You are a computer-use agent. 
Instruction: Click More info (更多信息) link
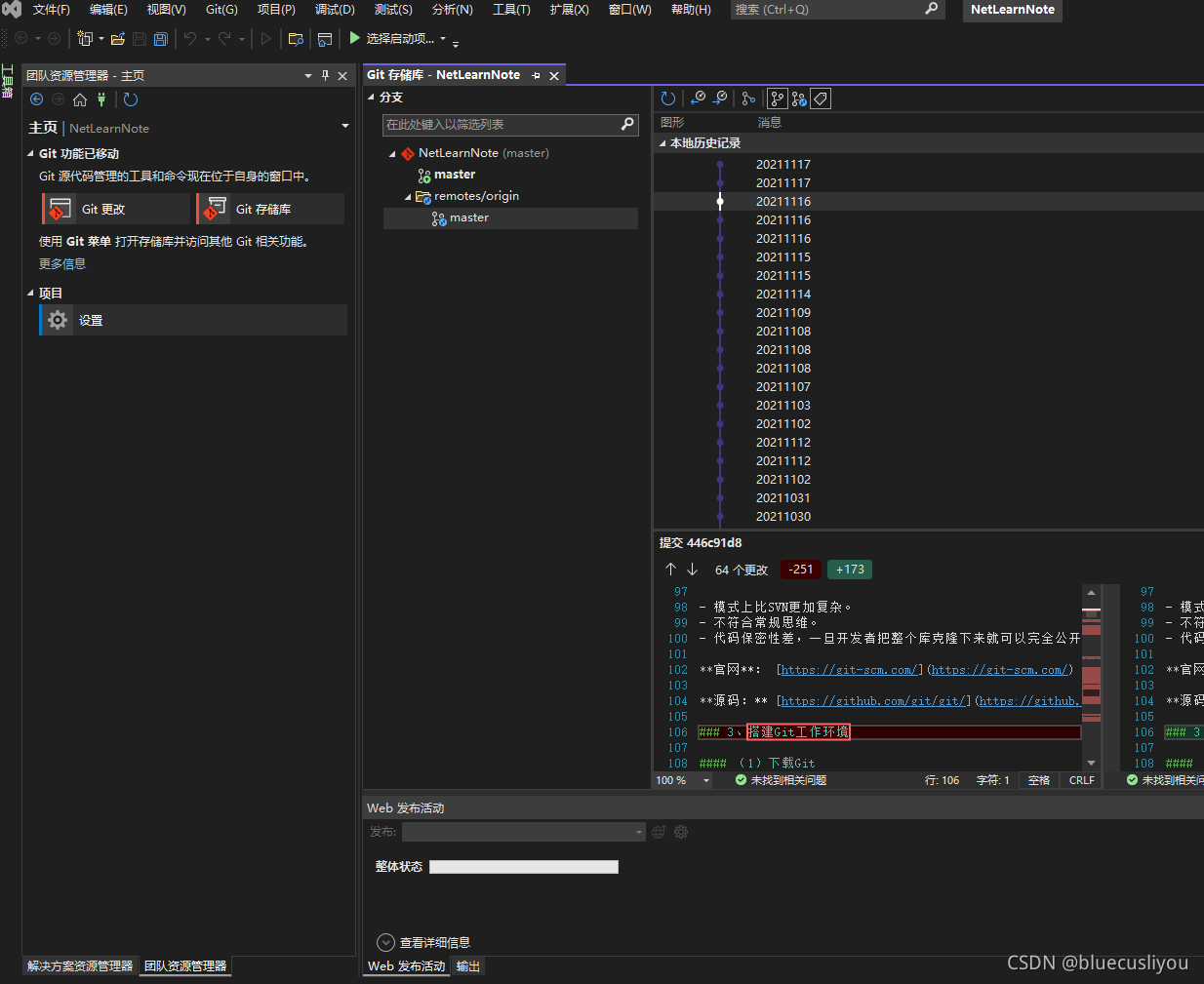pyautogui.click(x=62, y=263)
